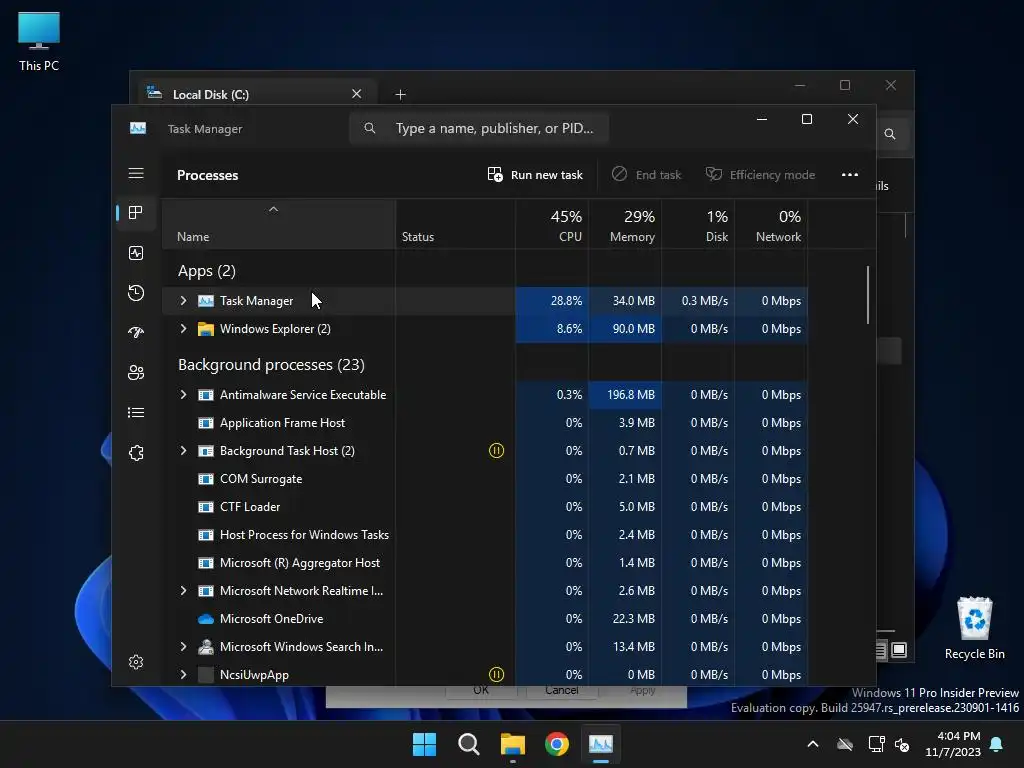Image resolution: width=1024 pixels, height=768 pixels.
Task: Select Host Process for Windows Tasks row
Action: [x=485, y=535]
